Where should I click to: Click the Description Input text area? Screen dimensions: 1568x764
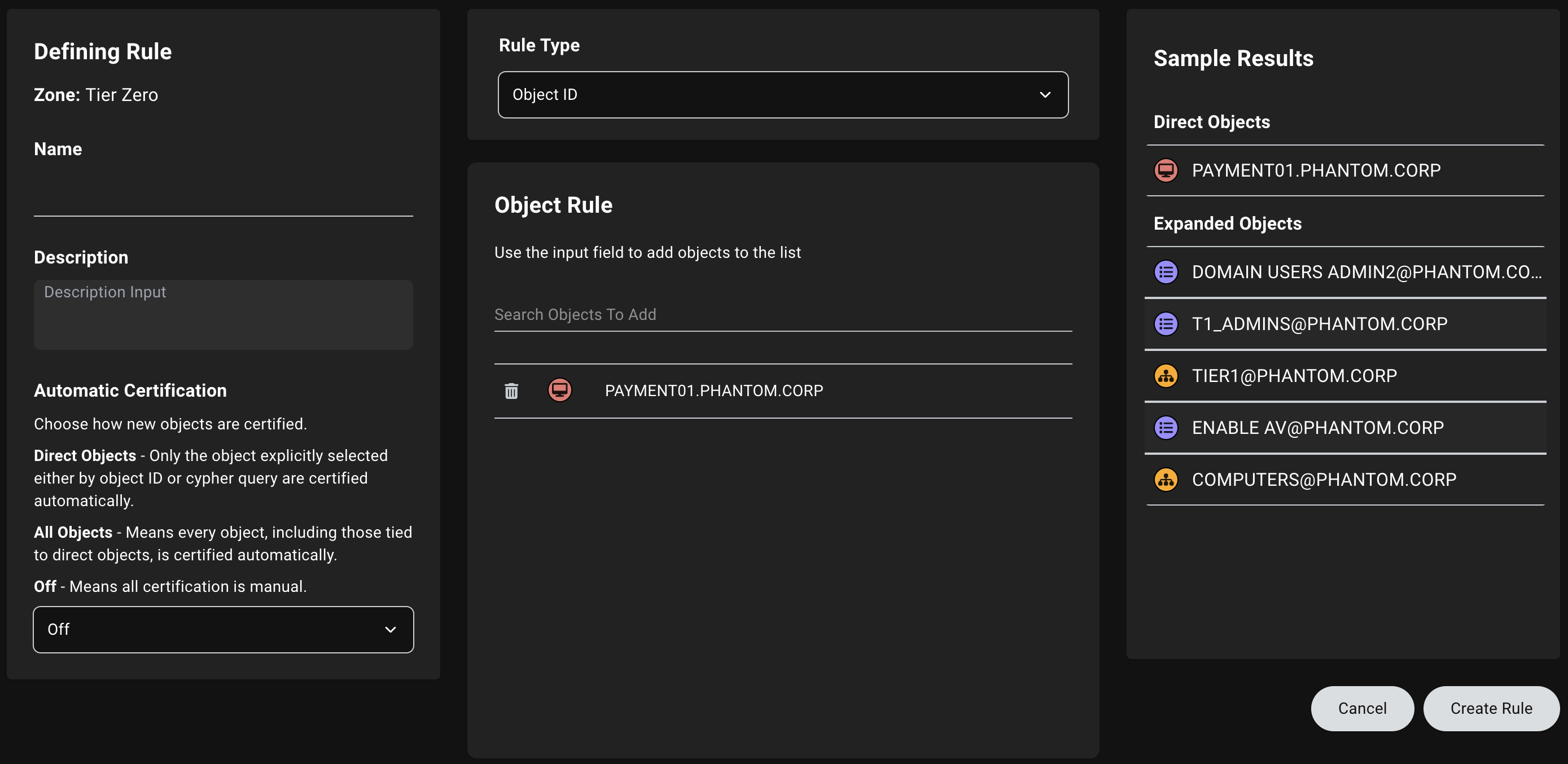224,314
